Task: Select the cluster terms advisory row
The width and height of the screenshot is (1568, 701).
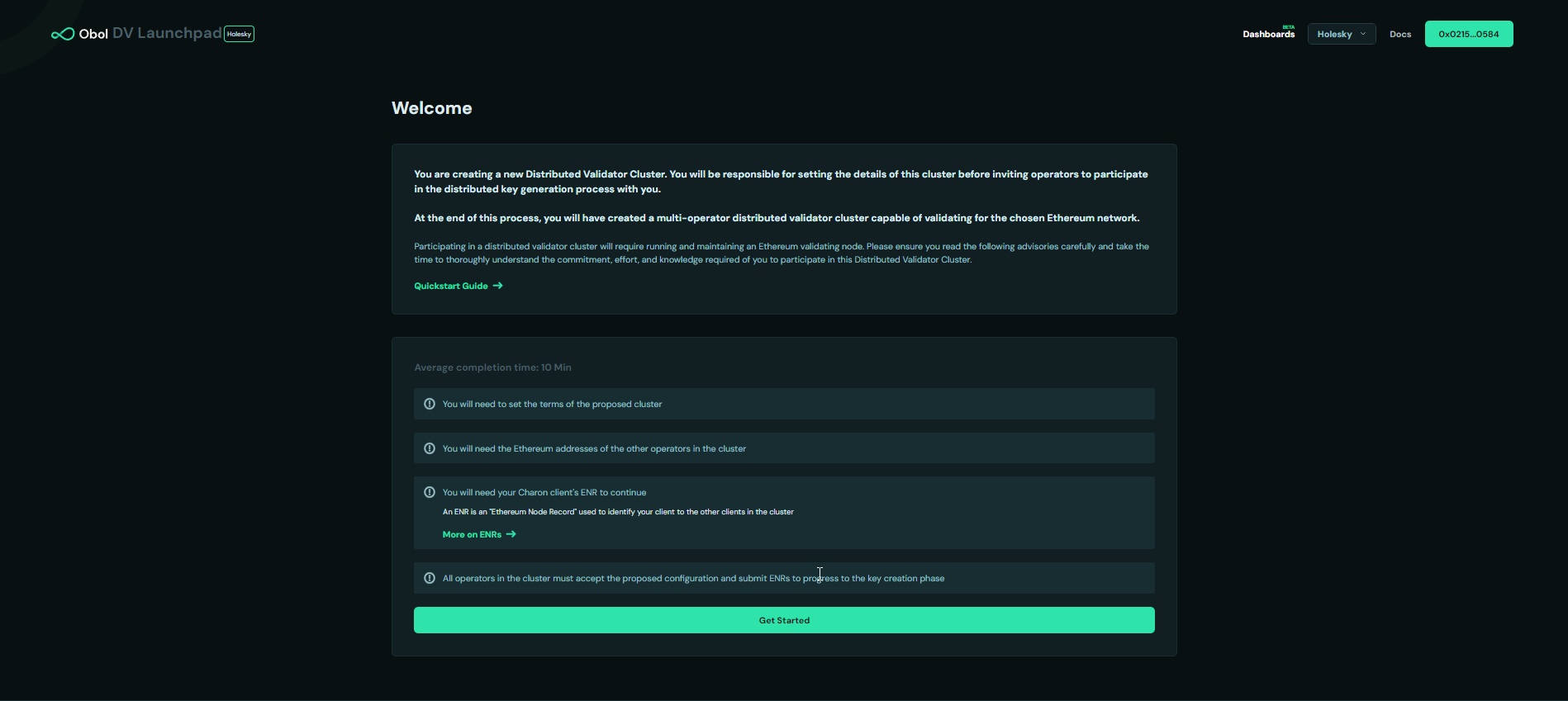Action: 783,404
